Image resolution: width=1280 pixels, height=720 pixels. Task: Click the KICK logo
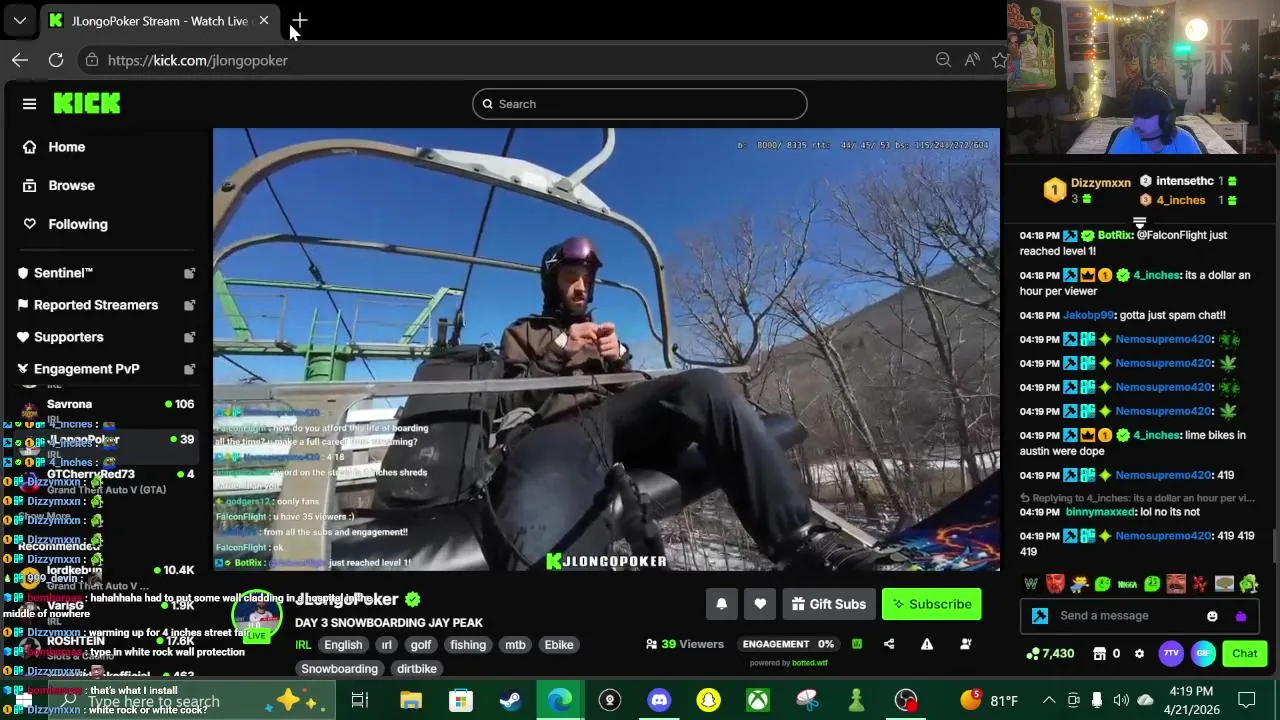click(x=87, y=103)
